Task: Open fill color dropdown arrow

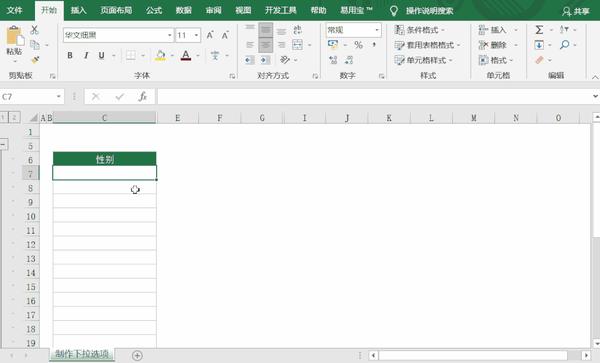Action: (172, 56)
